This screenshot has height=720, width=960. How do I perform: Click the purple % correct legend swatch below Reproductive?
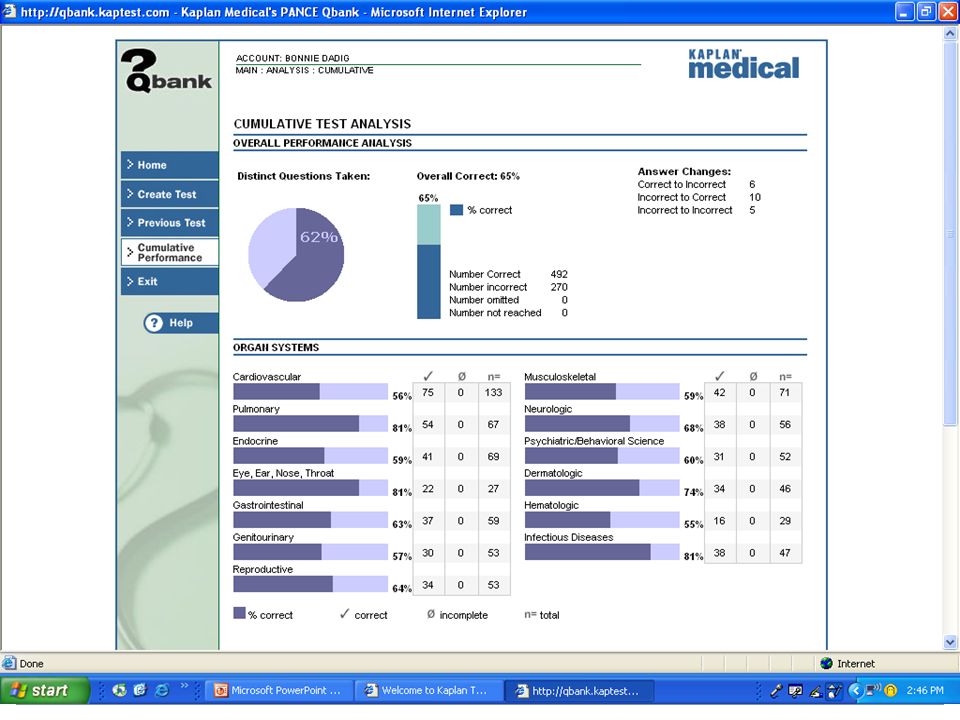click(x=239, y=613)
